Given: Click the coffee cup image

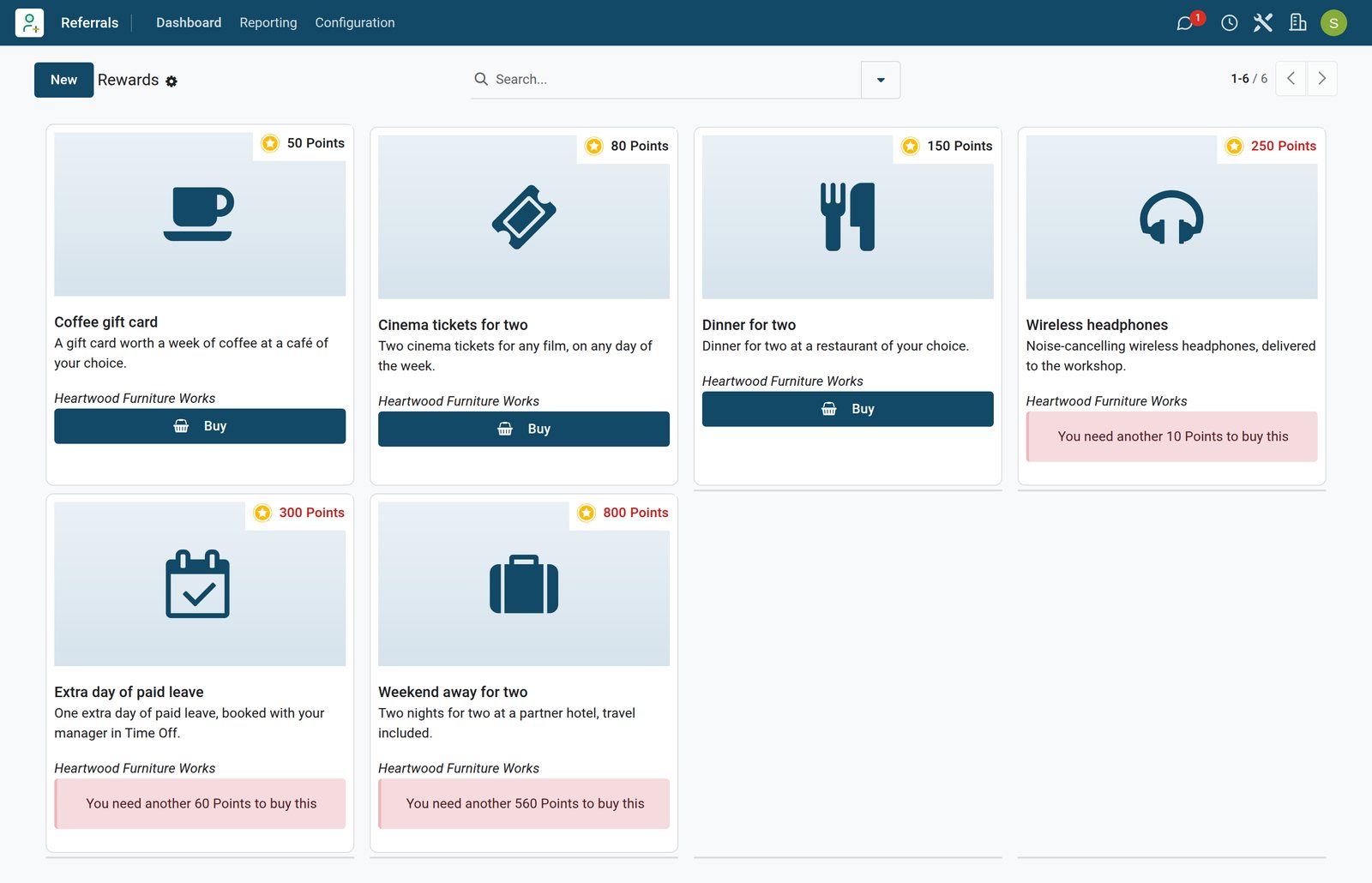Looking at the screenshot, I should pos(198,213).
